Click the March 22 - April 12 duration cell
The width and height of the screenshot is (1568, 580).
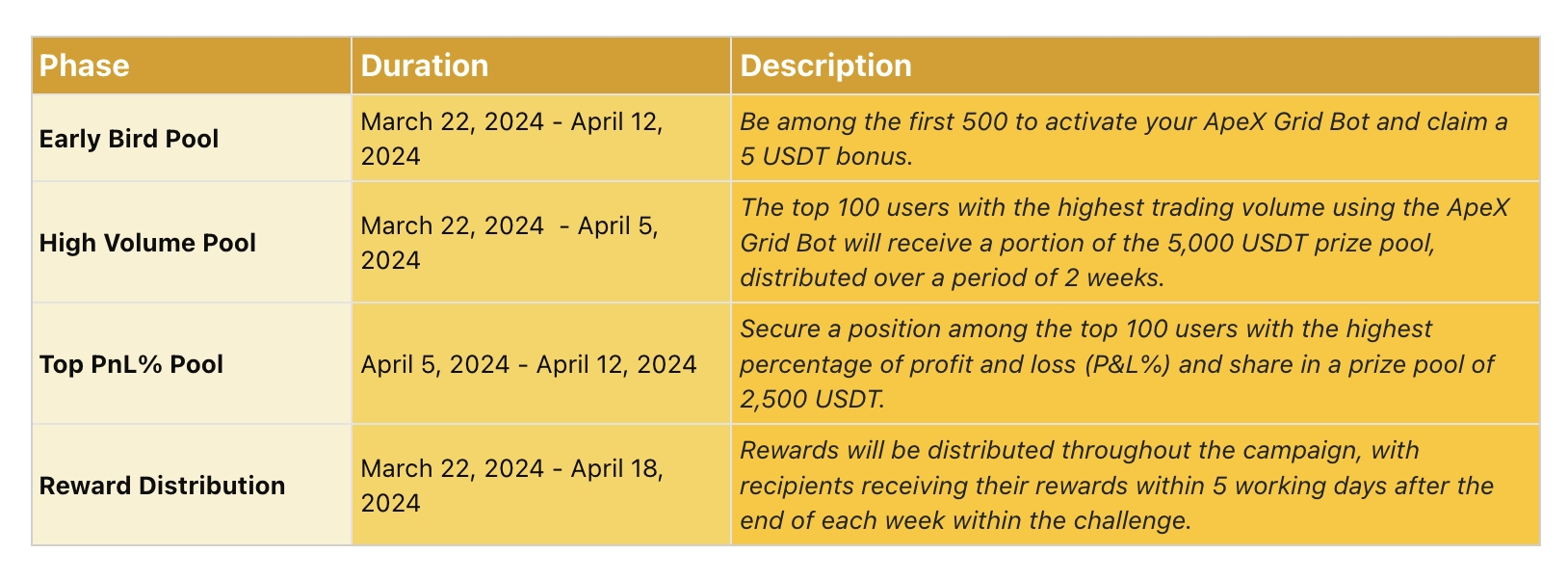click(541, 138)
